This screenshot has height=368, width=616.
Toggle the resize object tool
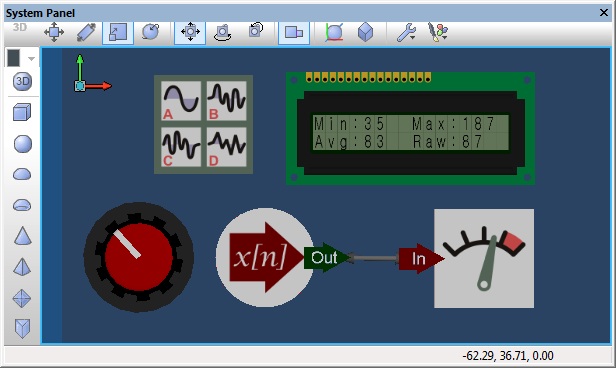tap(118, 32)
